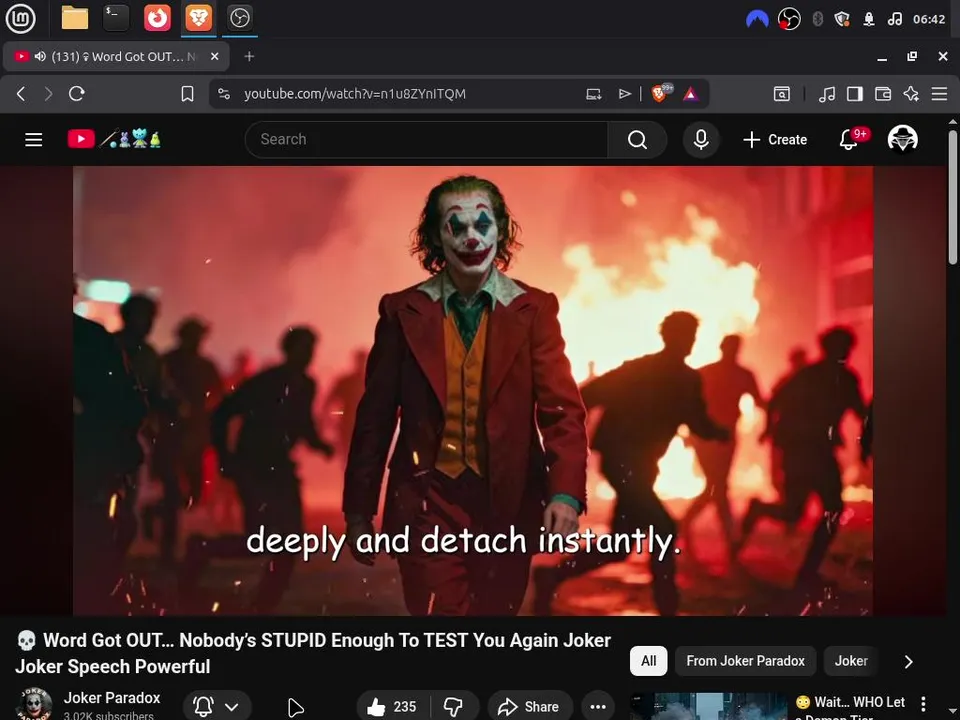
Task: Open Leo AI star icon
Action: click(911, 94)
